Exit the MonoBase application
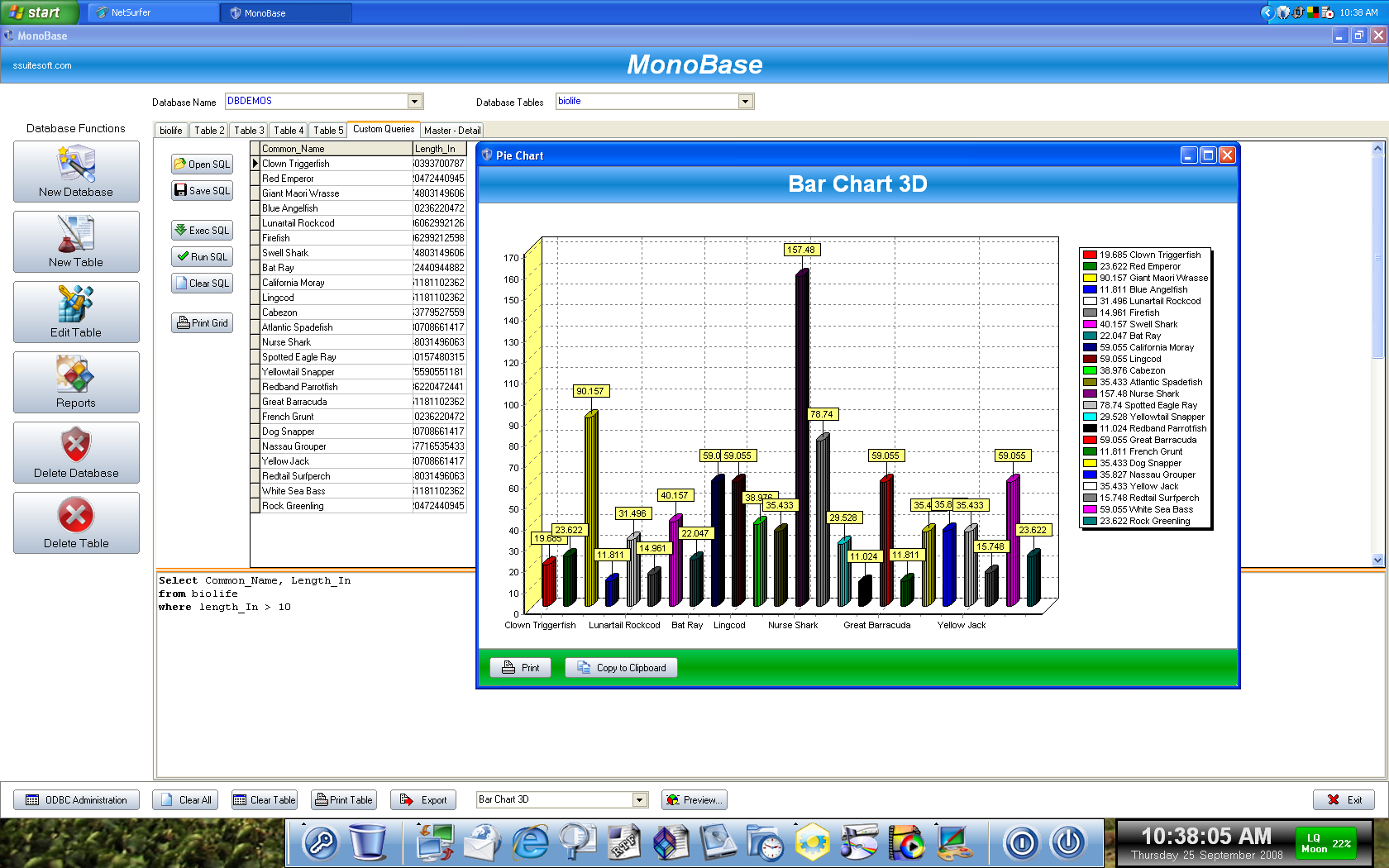The height and width of the screenshot is (868, 1389). (1344, 800)
